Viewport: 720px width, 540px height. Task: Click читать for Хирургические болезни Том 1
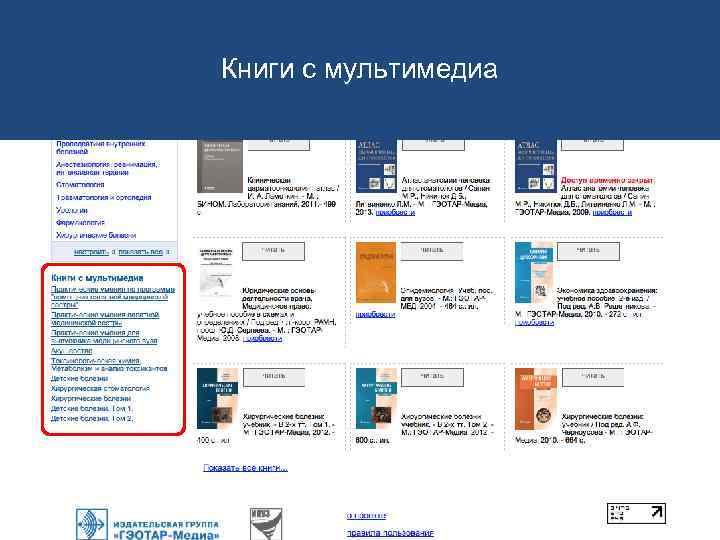click(x=274, y=377)
